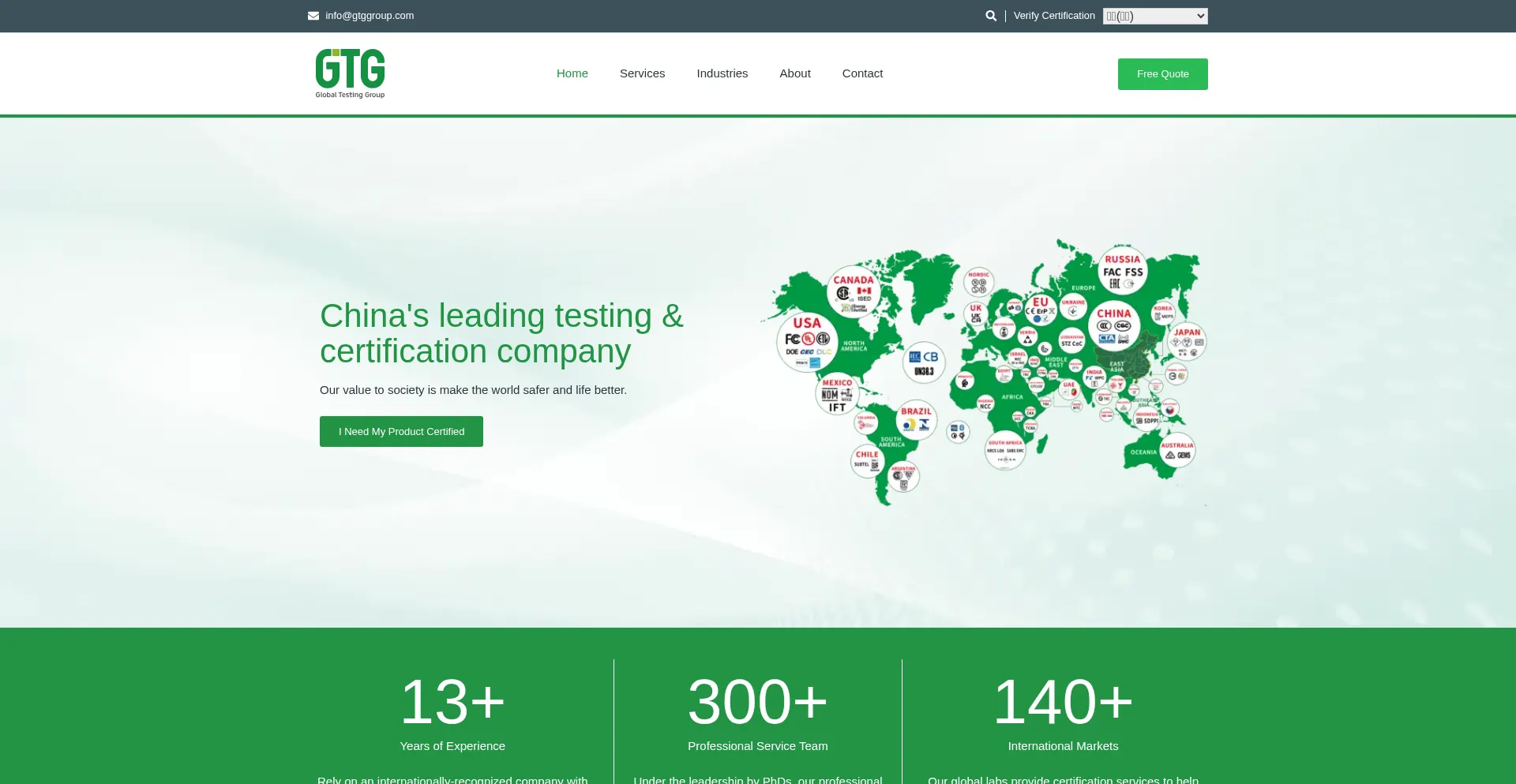Go to the About page

[x=794, y=73]
